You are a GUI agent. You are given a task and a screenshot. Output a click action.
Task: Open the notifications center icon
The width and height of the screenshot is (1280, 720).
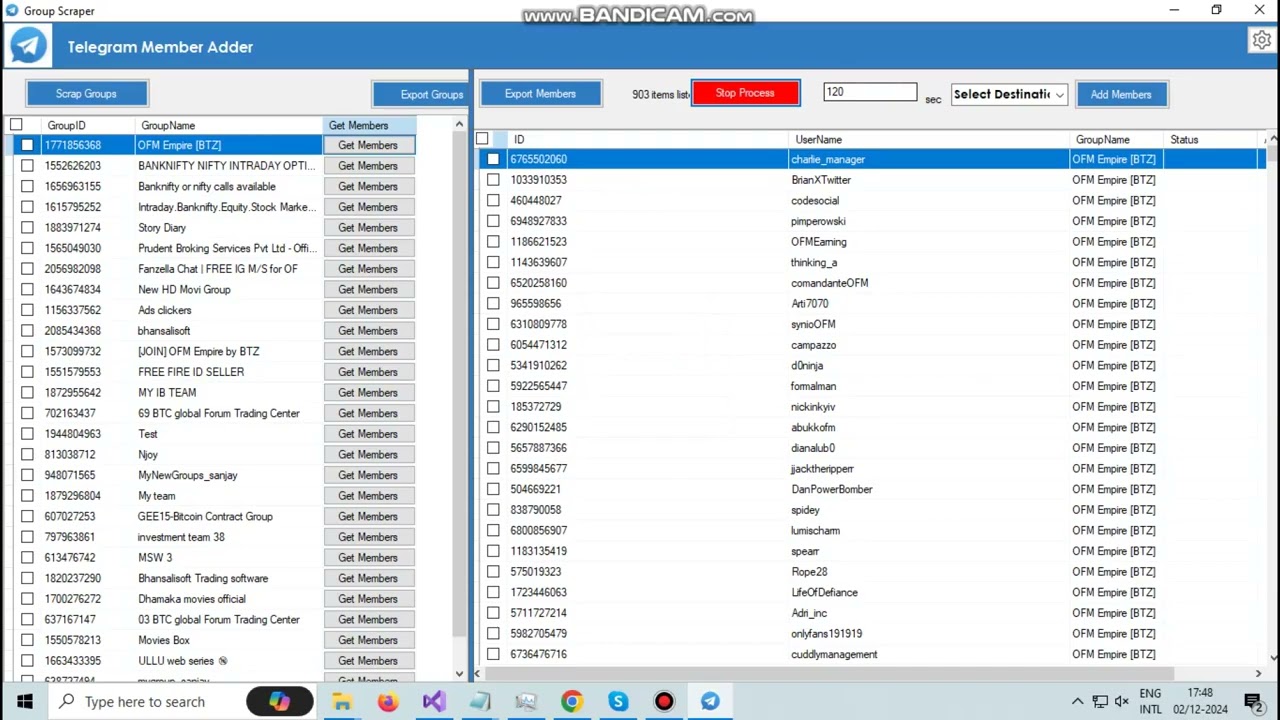[x=1253, y=701]
